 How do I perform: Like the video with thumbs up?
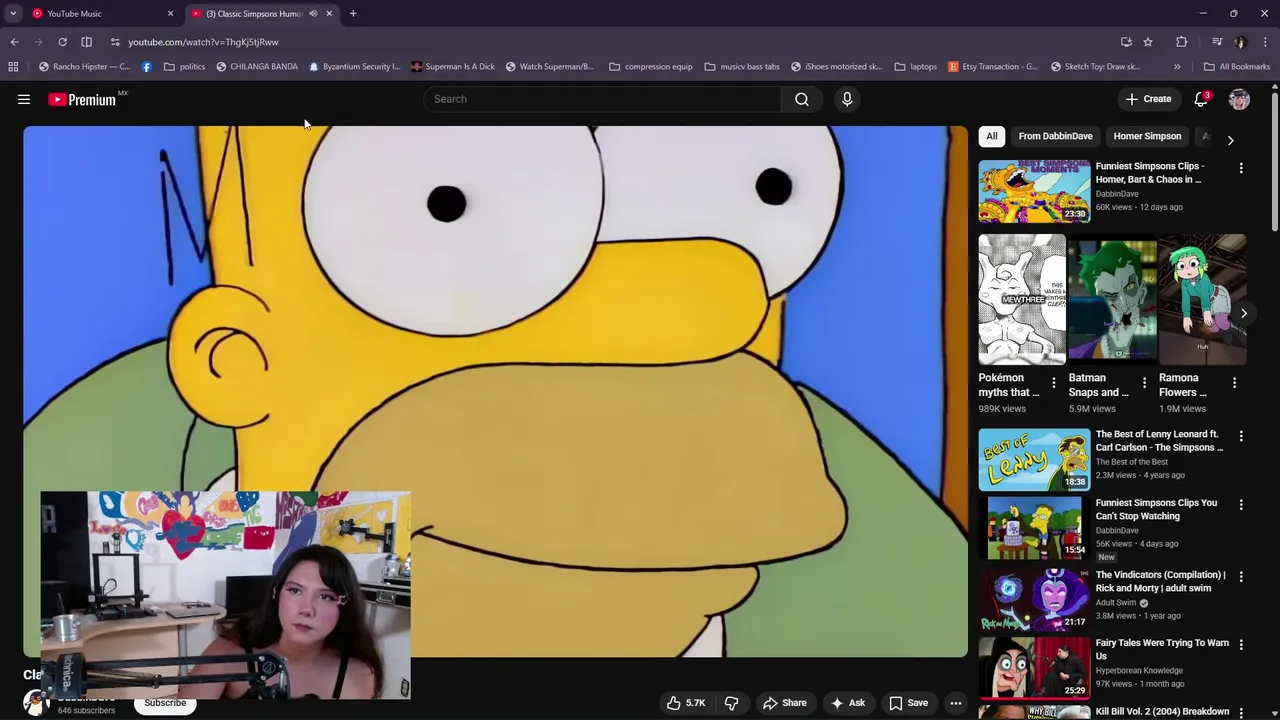pyautogui.click(x=686, y=703)
